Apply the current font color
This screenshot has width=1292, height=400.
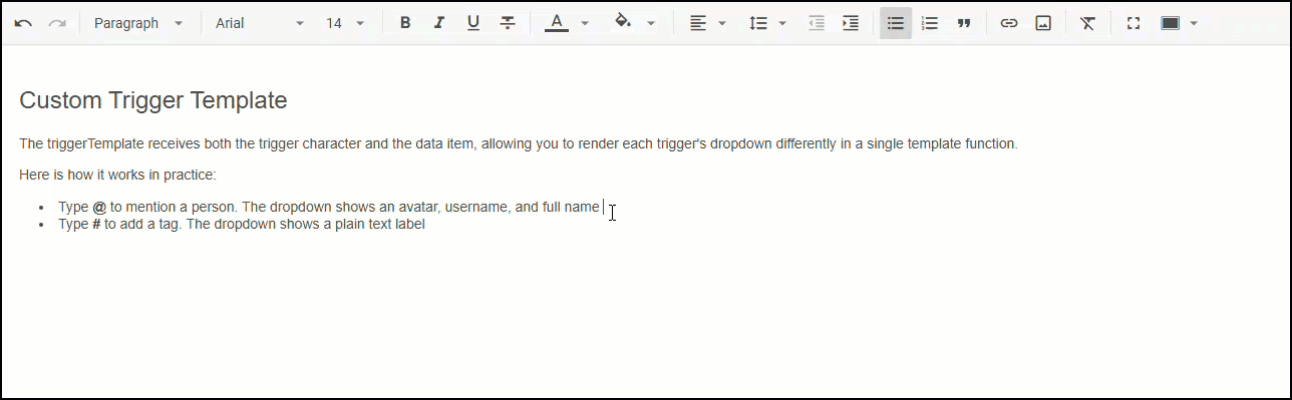tap(557, 23)
